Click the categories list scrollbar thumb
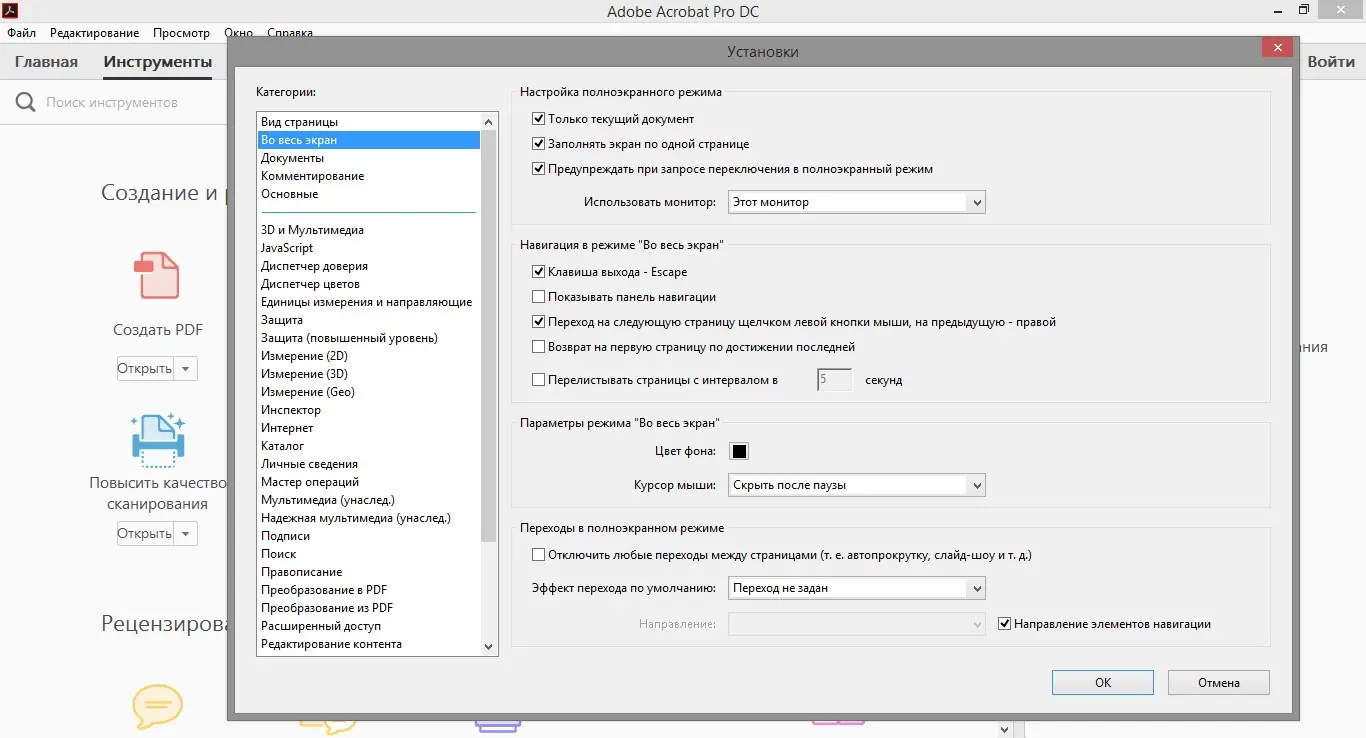Screen dimensions: 1366x738 click(489, 336)
